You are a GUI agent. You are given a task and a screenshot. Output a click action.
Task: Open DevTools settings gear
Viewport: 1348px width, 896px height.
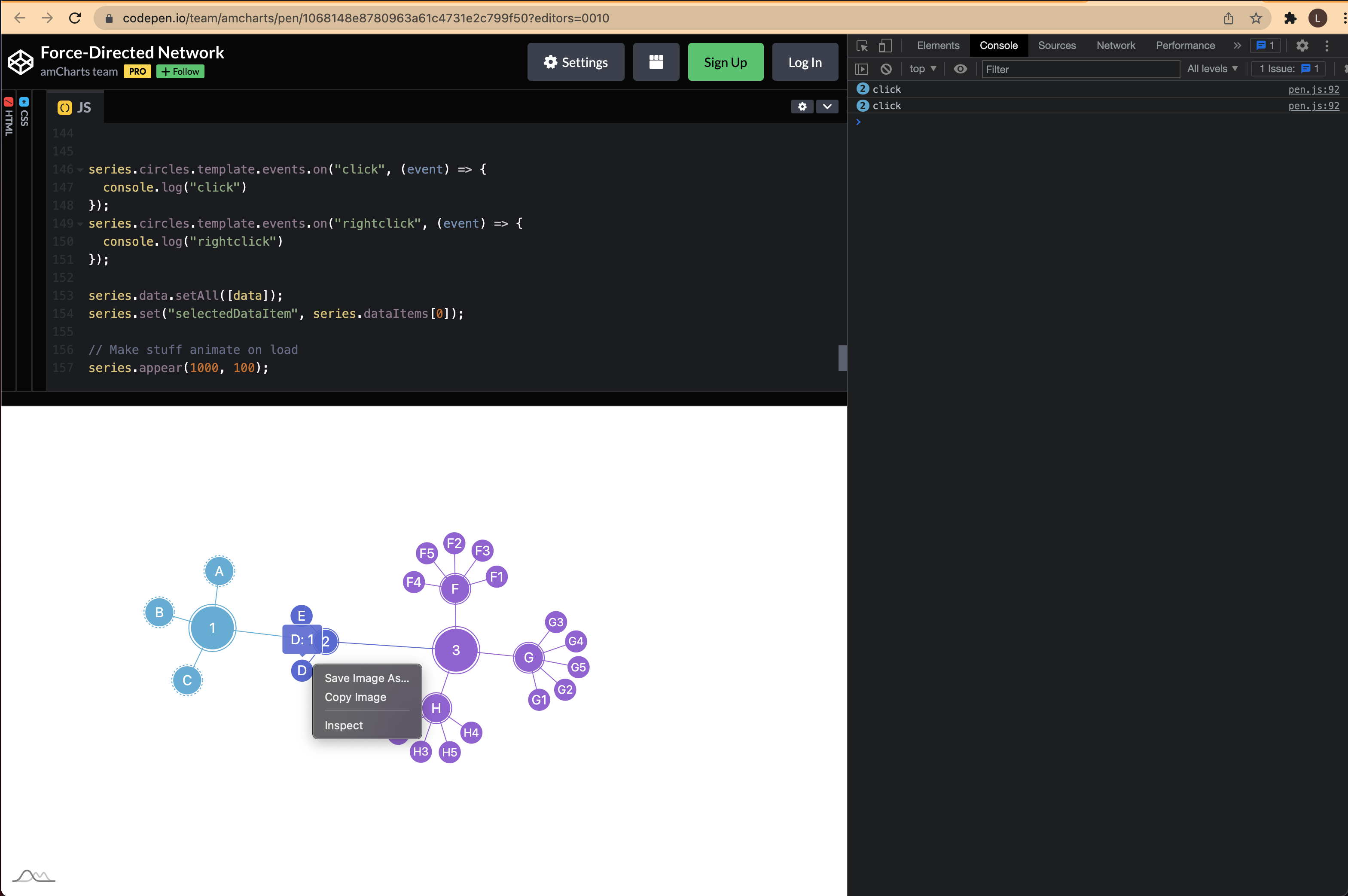(1302, 46)
